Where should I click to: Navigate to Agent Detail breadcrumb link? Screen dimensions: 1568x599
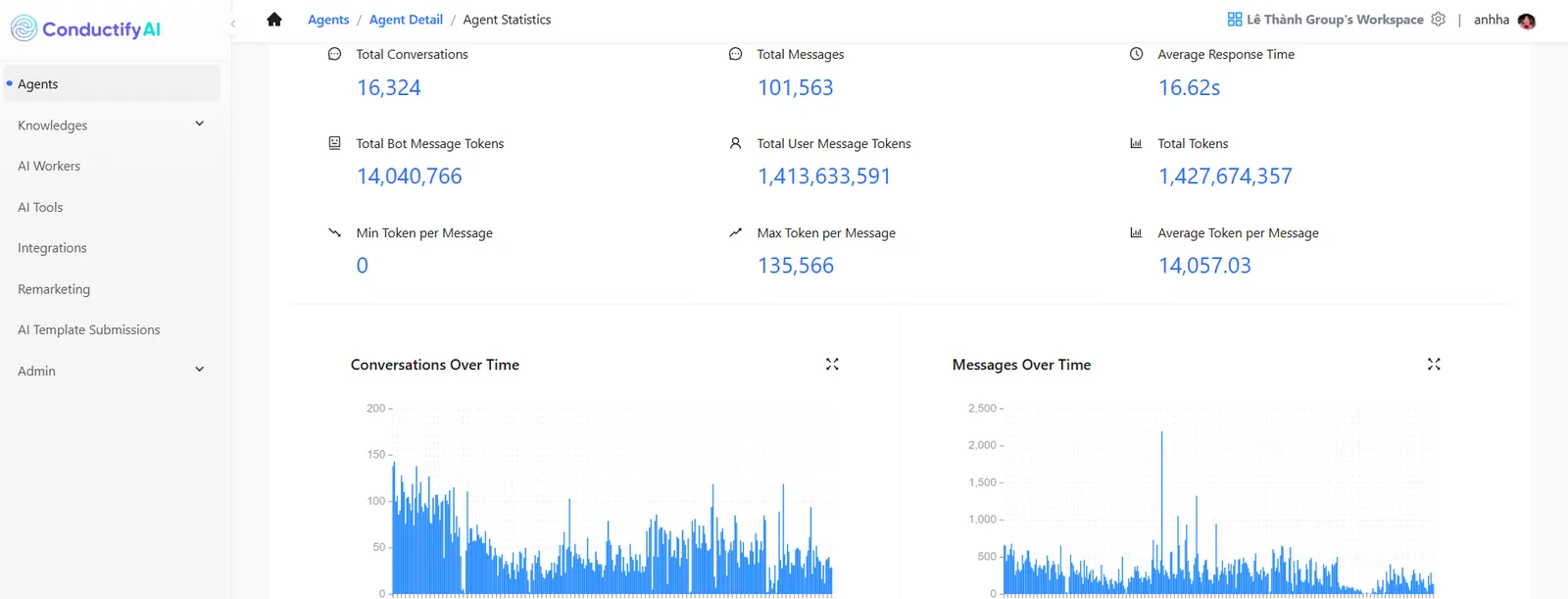point(406,20)
